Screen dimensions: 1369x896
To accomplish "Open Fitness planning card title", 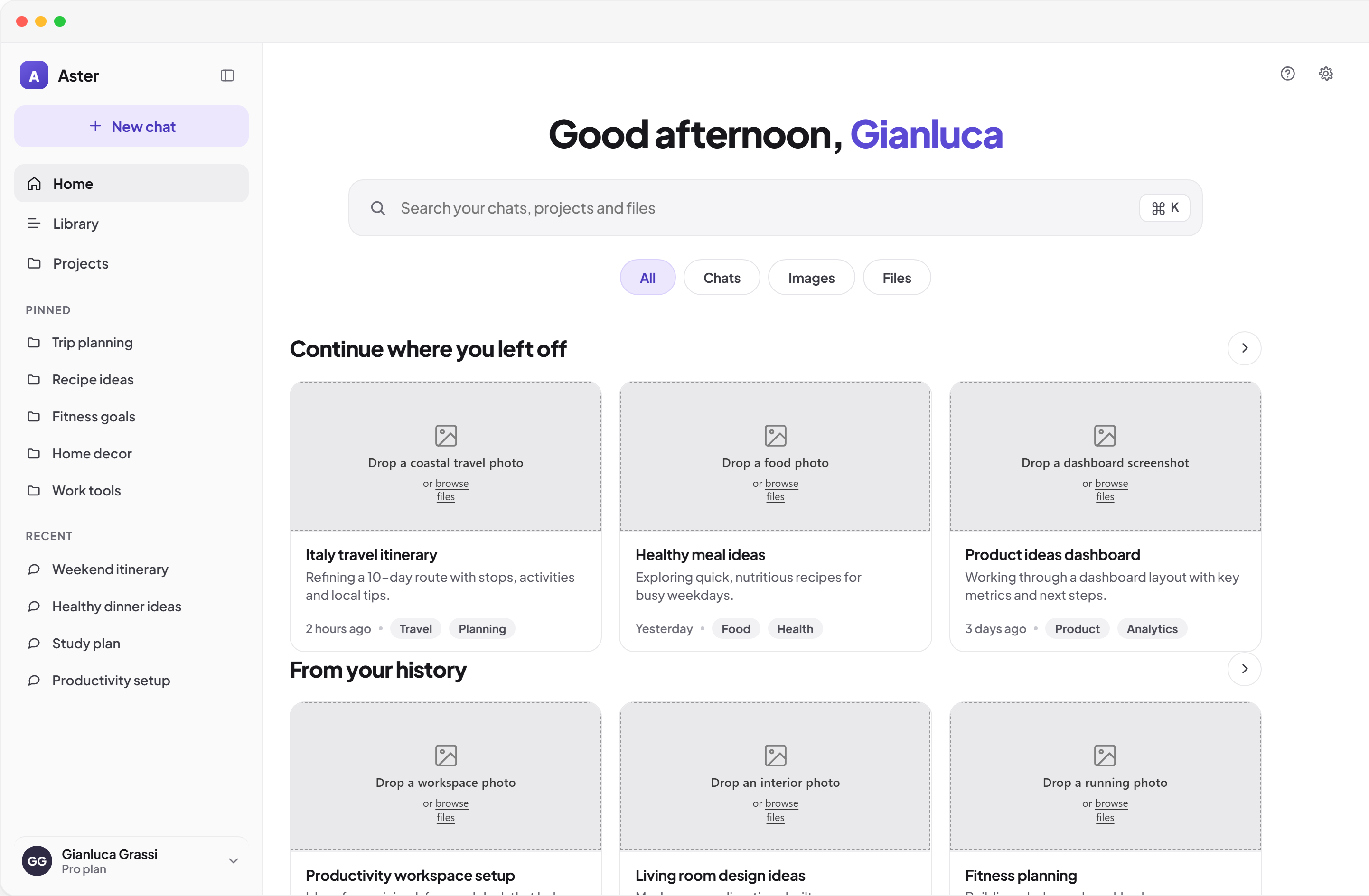I will pos(1021,875).
